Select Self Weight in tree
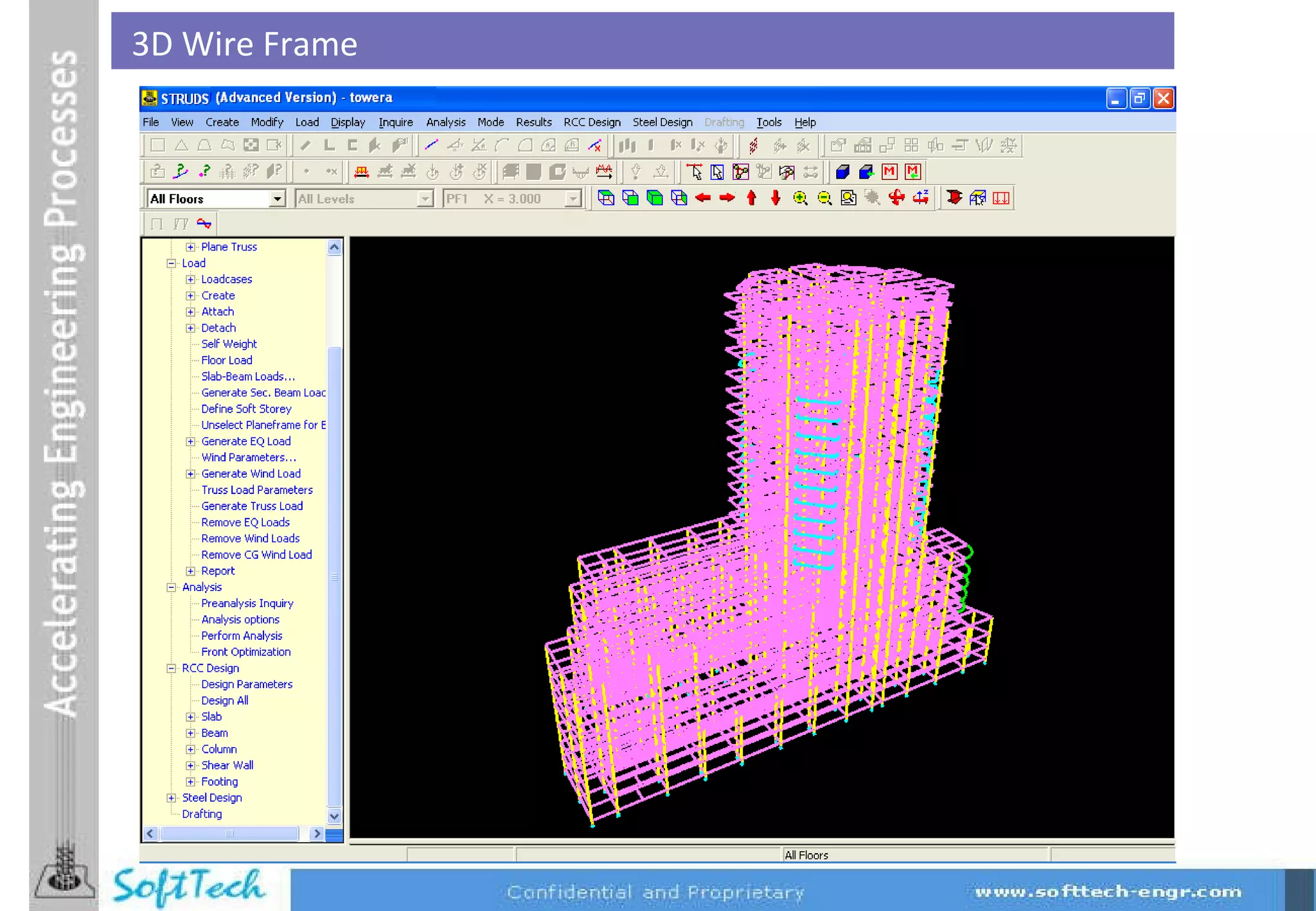Screen dimensions: 1316x911 coord(229,344)
